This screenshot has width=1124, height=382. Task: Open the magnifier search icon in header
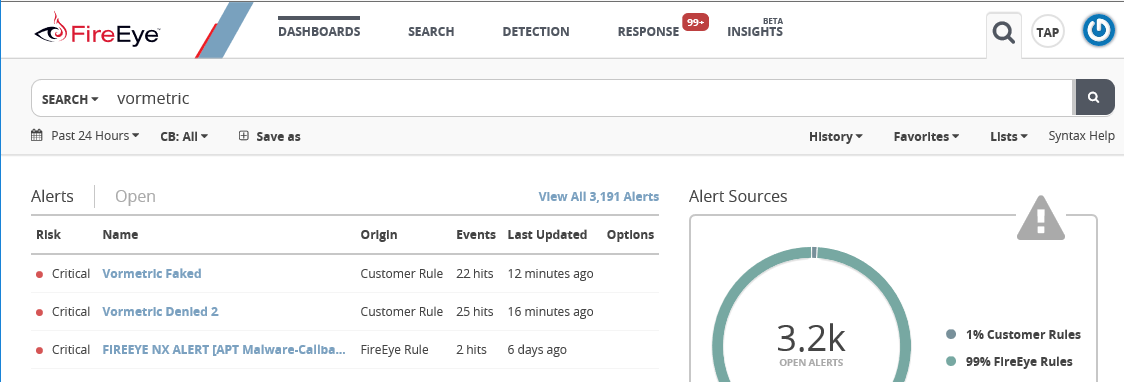pos(1004,32)
